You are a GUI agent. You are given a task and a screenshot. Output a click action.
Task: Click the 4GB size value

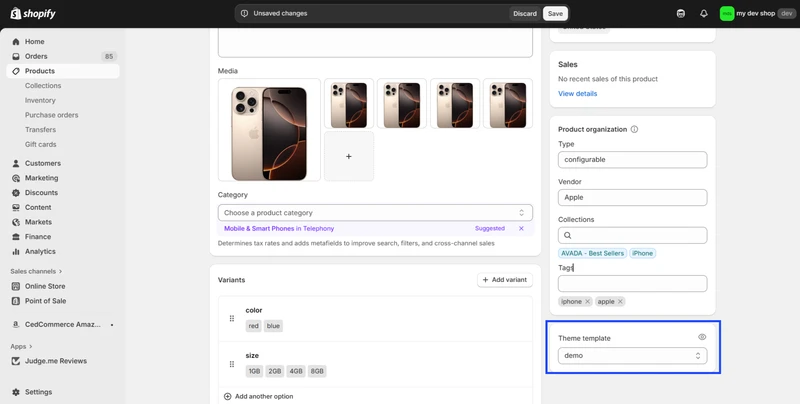click(296, 371)
